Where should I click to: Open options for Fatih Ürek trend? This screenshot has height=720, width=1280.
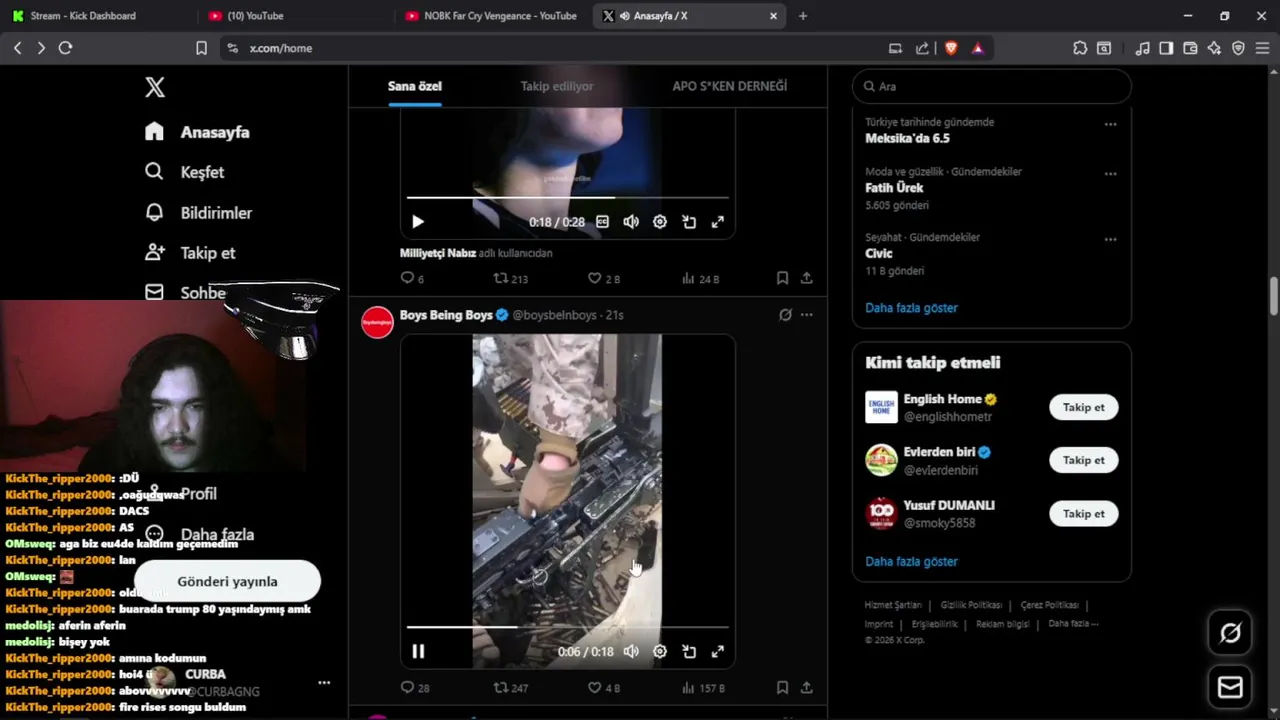pyautogui.click(x=1110, y=173)
